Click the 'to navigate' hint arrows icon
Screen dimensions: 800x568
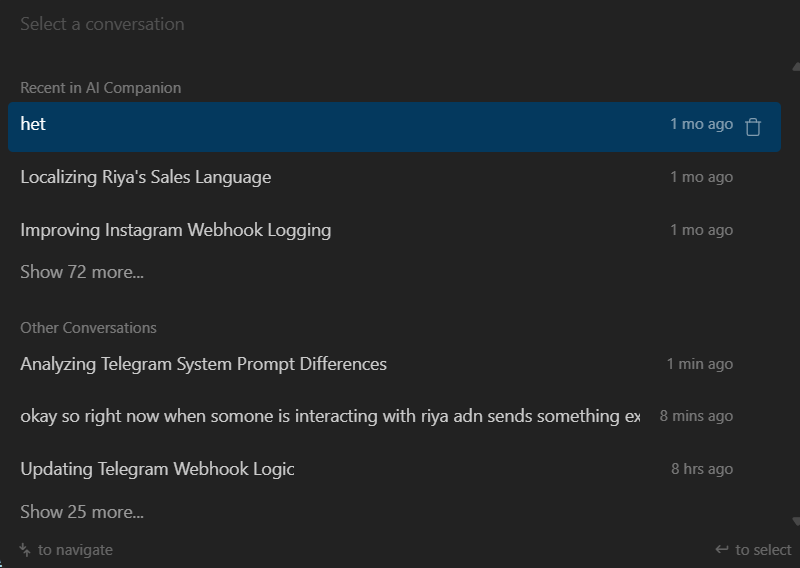coord(24,550)
